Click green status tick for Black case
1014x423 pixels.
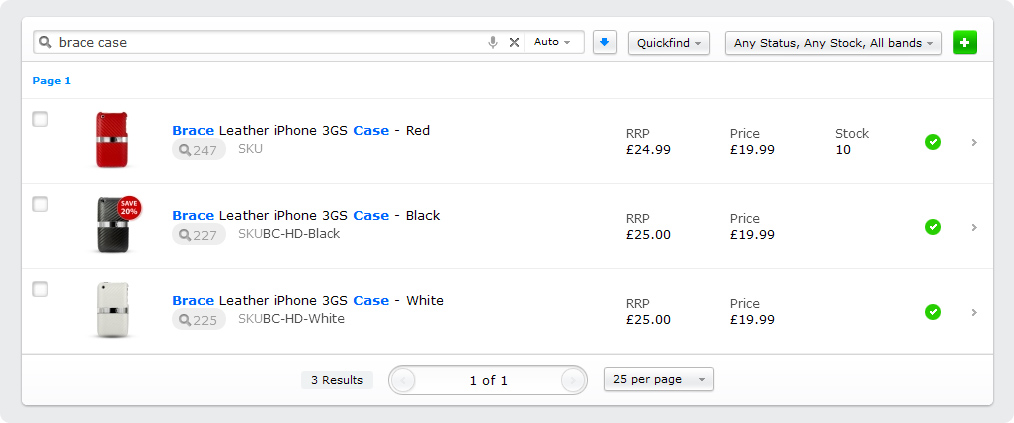coord(933,227)
